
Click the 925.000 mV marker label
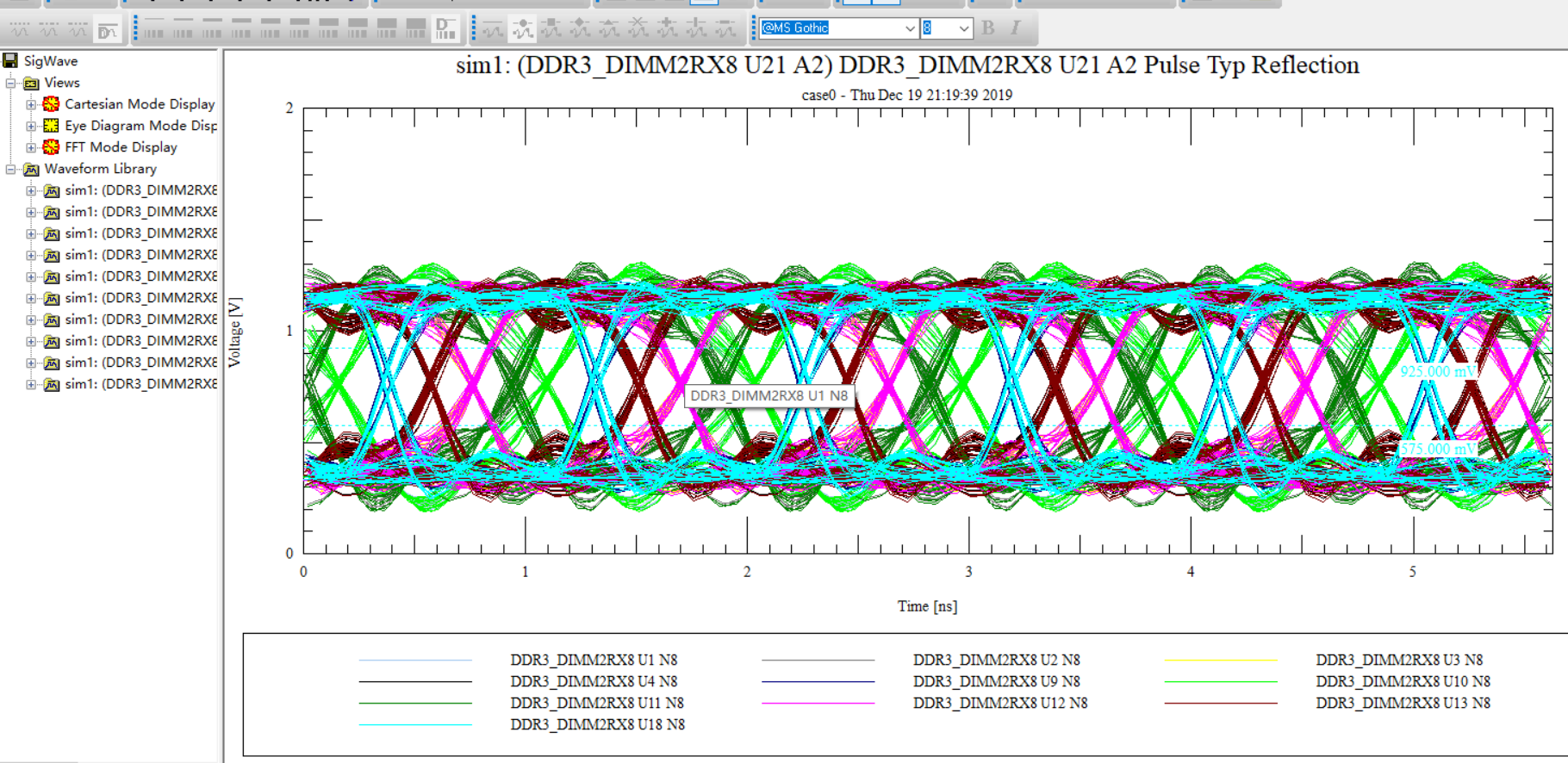(1437, 371)
